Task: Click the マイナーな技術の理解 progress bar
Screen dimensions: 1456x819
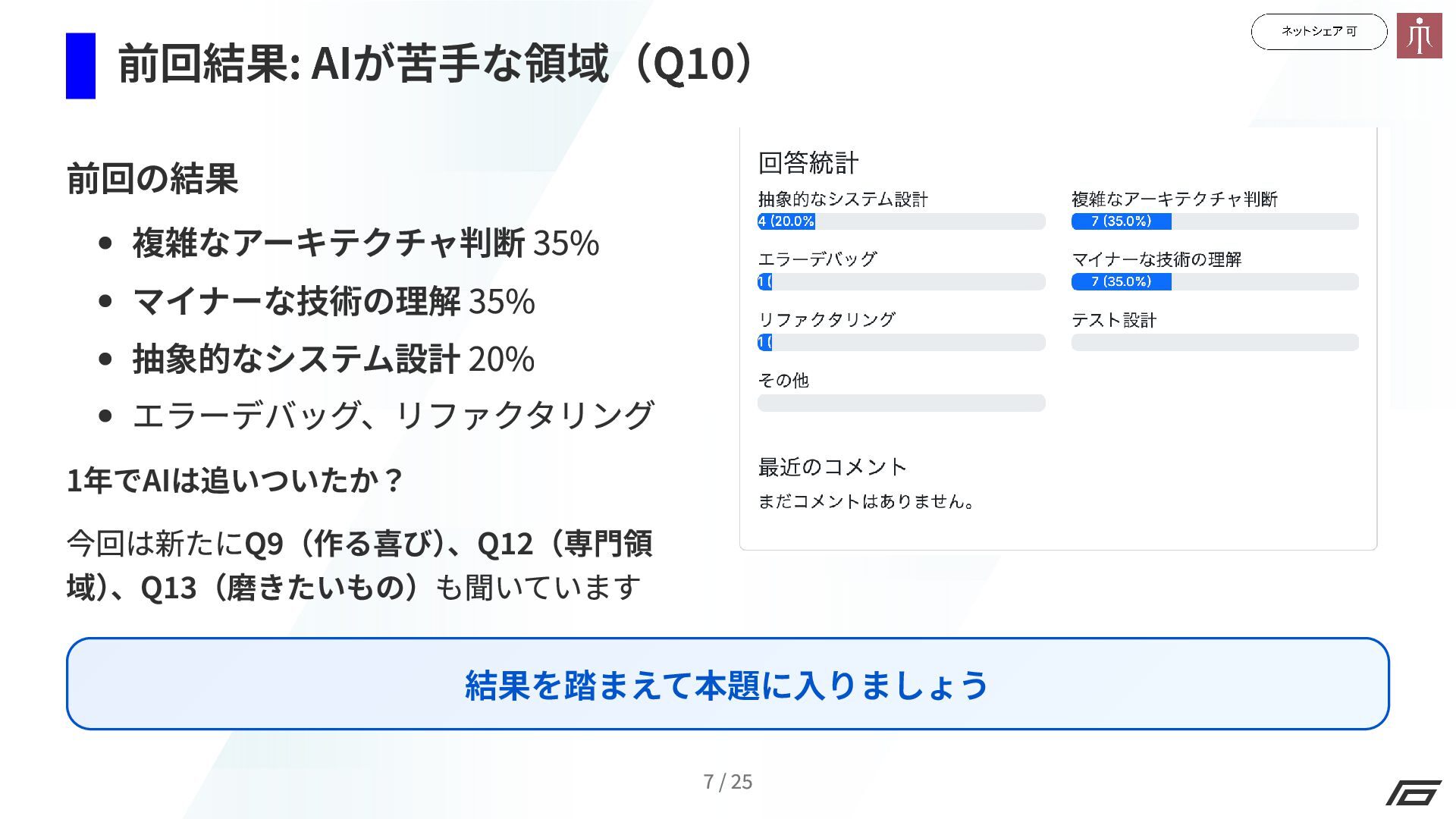Action: pyautogui.click(x=1214, y=282)
